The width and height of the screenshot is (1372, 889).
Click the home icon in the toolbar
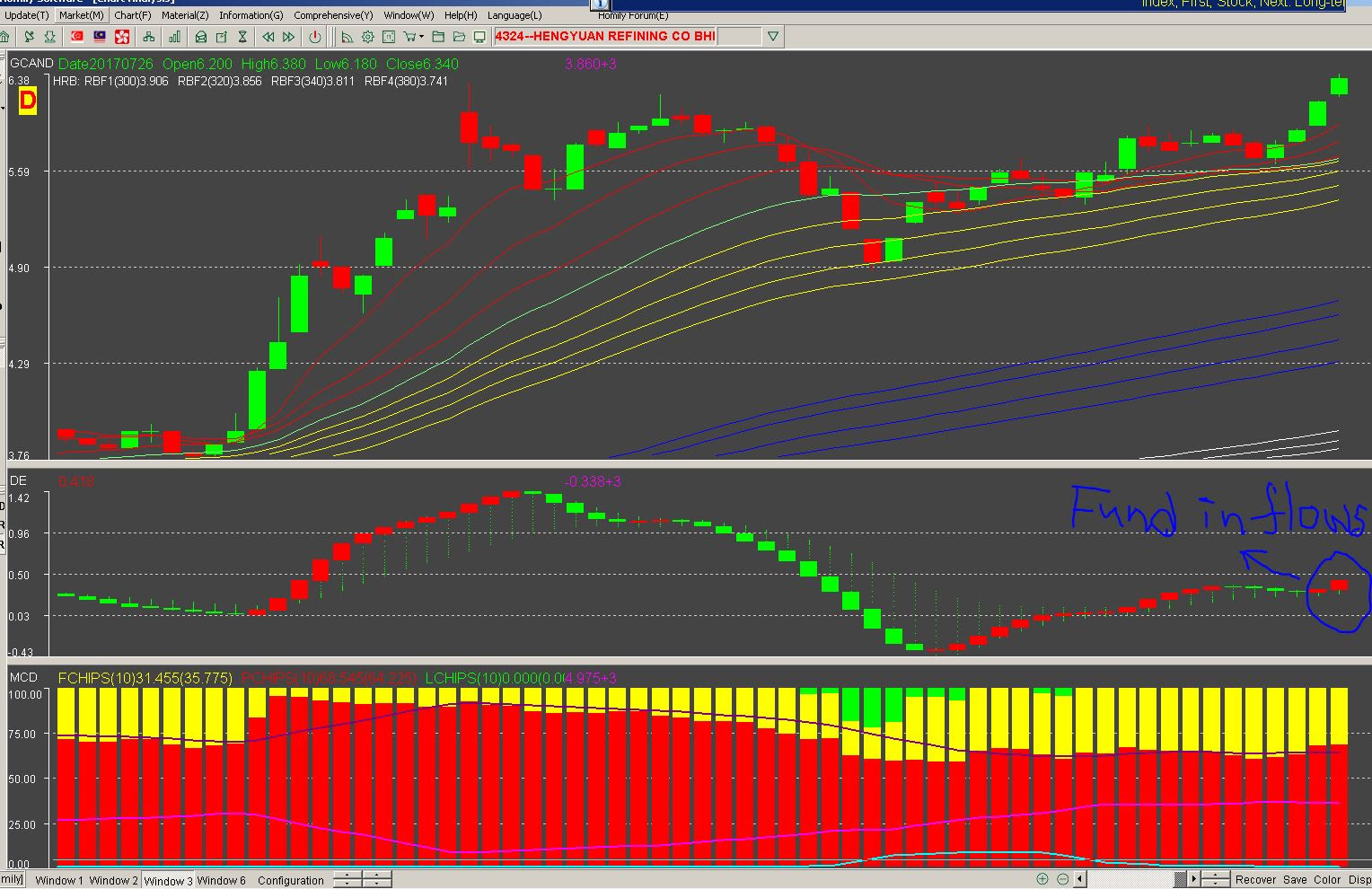[4, 37]
